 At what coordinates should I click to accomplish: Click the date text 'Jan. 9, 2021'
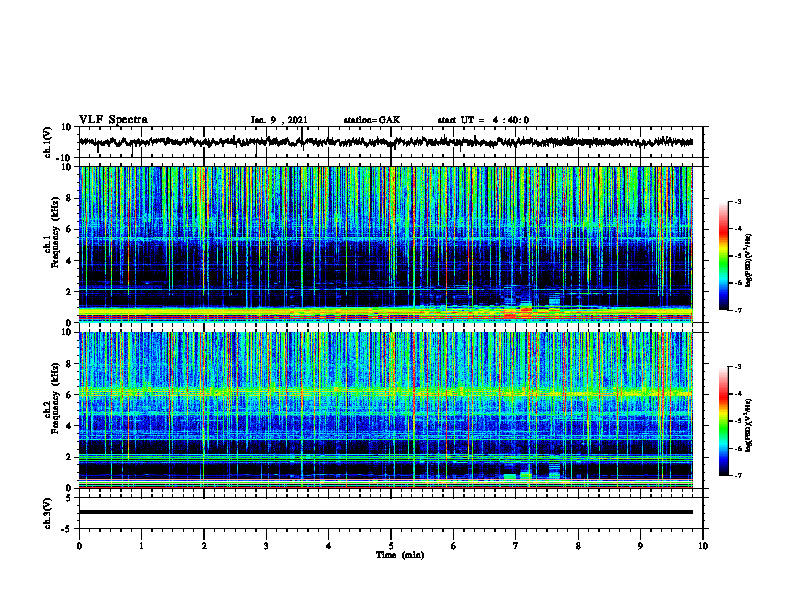[x=279, y=120]
